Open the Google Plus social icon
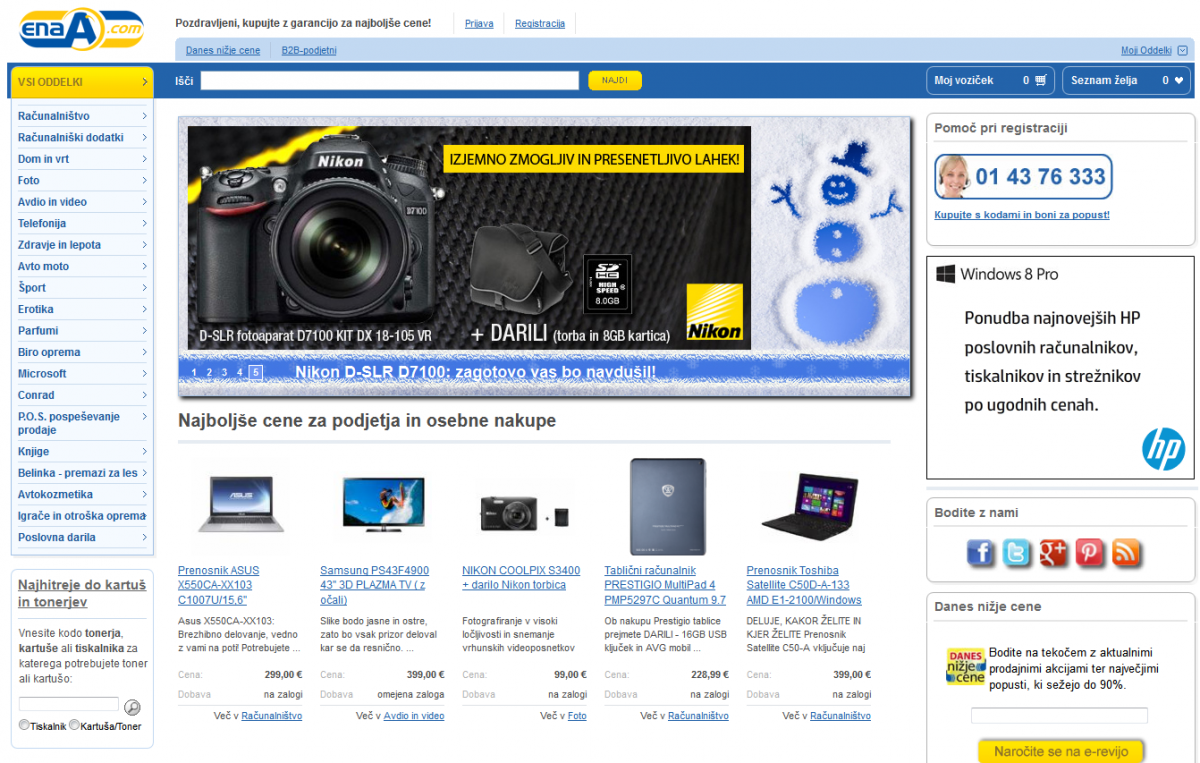The height and width of the screenshot is (763, 1200). (1053, 552)
